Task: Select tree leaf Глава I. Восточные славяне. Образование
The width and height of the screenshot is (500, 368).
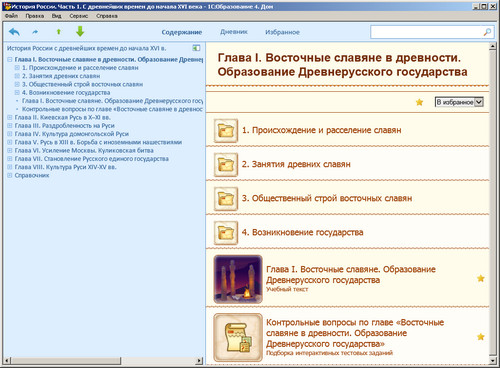Action: (112, 101)
